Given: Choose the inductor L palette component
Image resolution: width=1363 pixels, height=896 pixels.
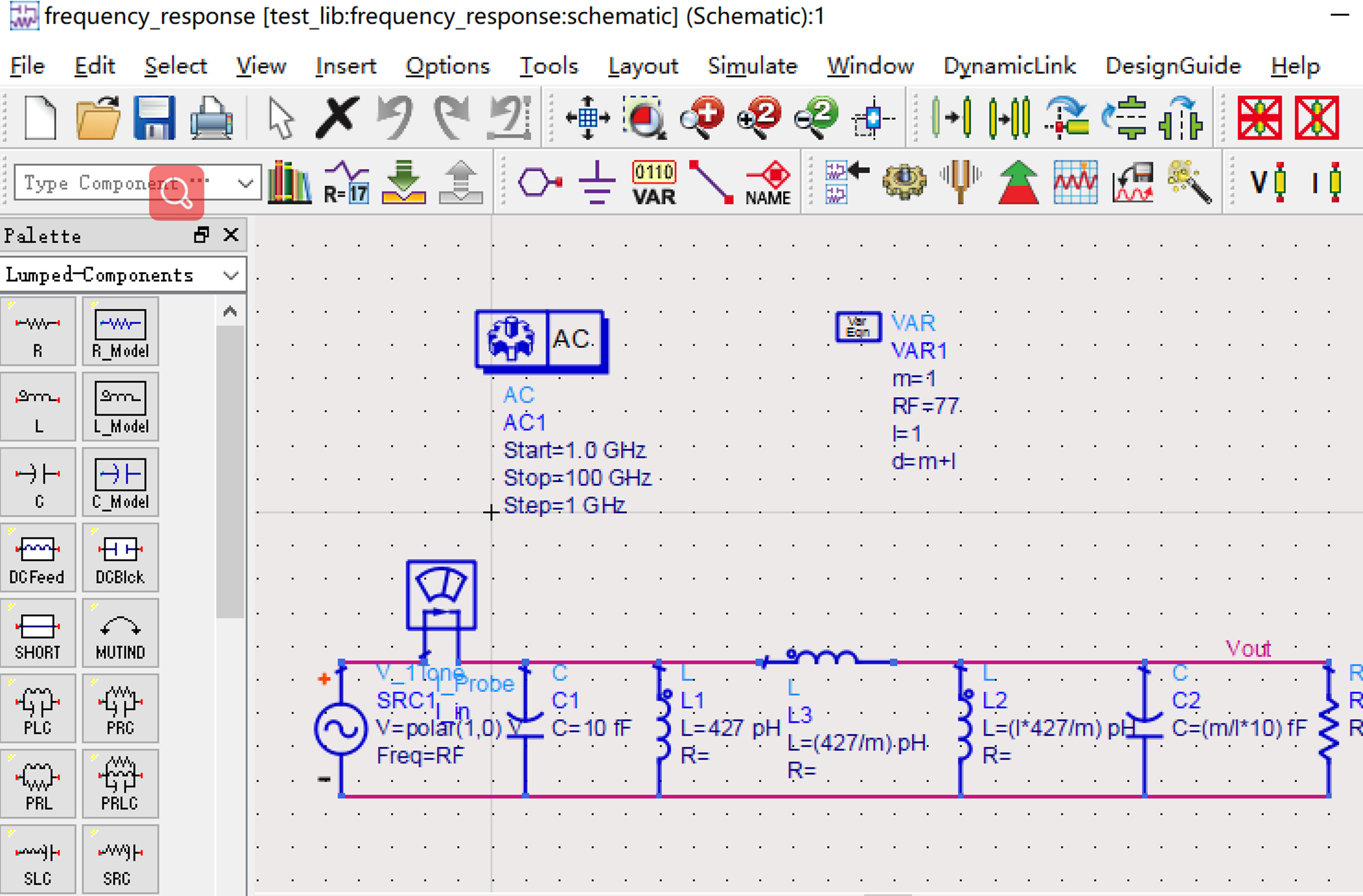Looking at the screenshot, I should (38, 407).
